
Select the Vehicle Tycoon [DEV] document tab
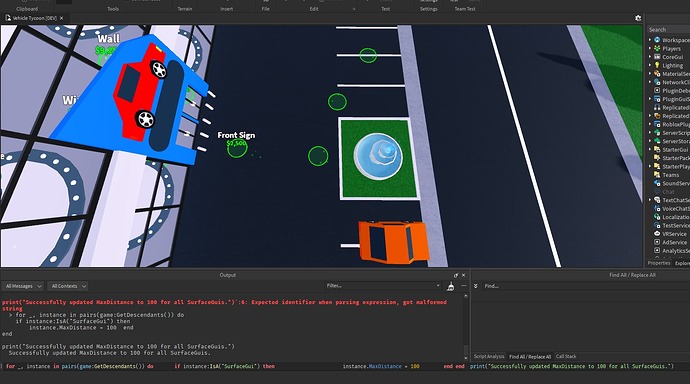tap(34, 18)
